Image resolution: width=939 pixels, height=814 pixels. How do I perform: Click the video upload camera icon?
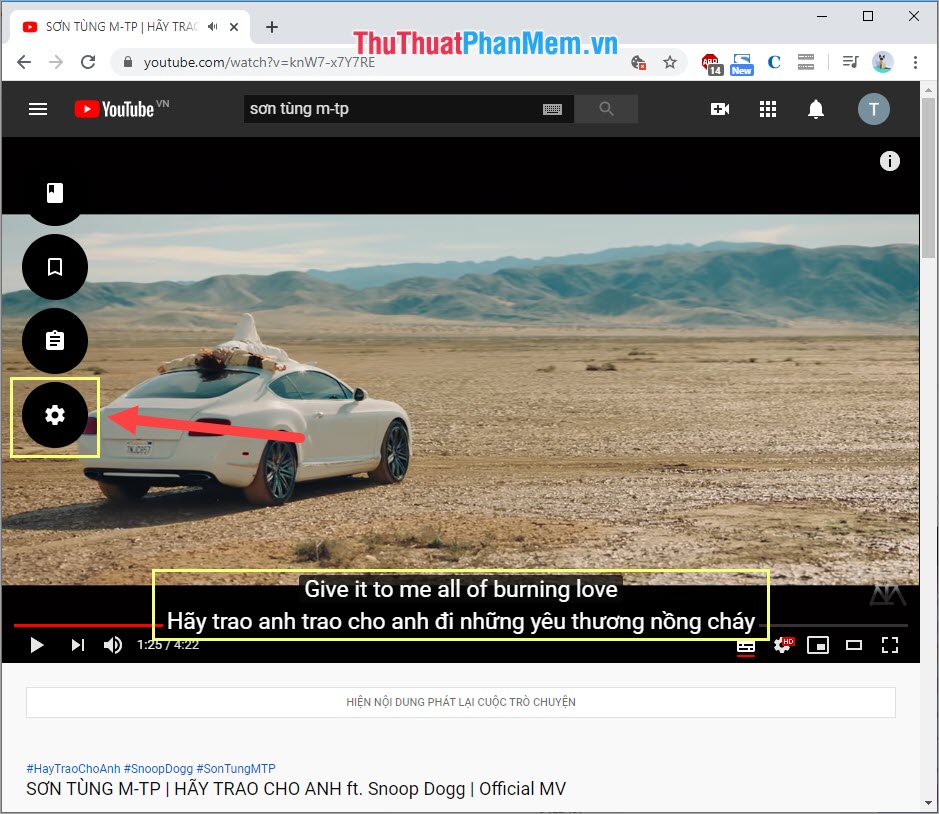coord(719,108)
